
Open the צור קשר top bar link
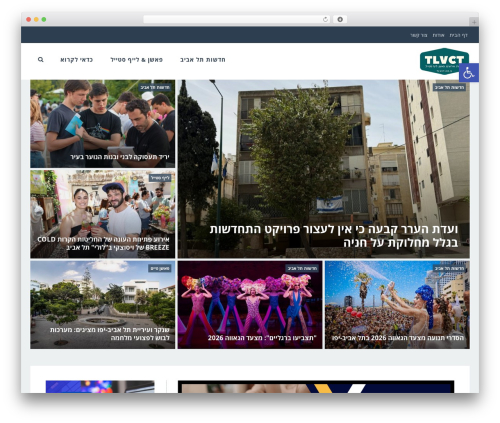(x=419, y=35)
